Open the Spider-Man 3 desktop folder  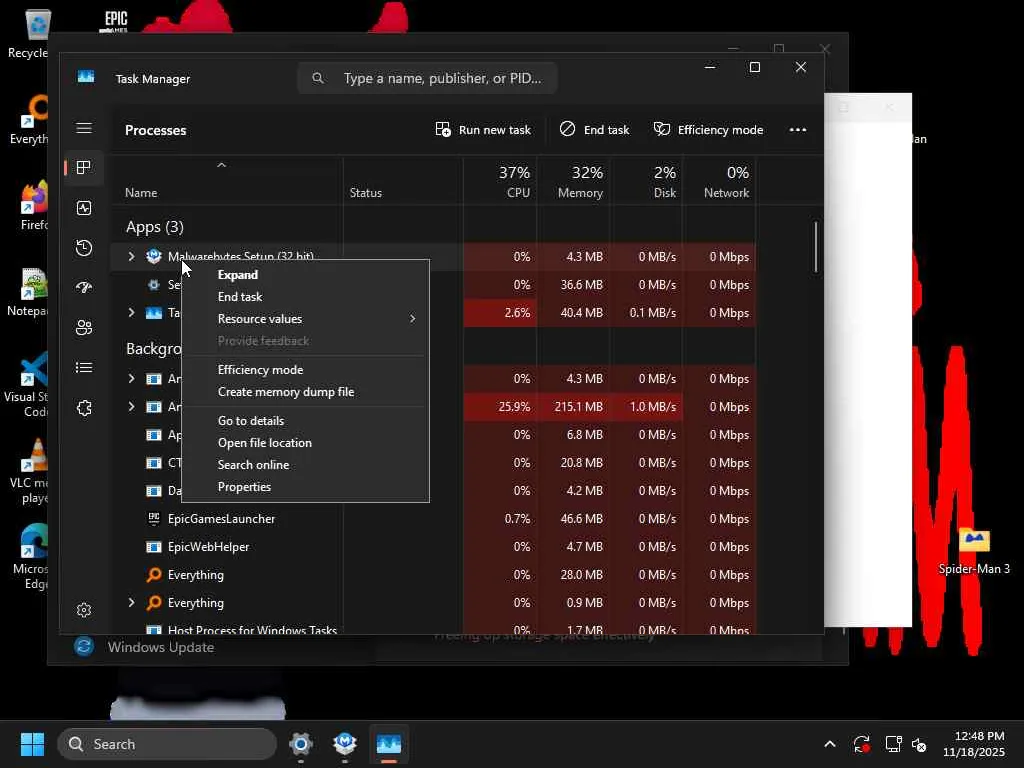[x=974, y=552]
